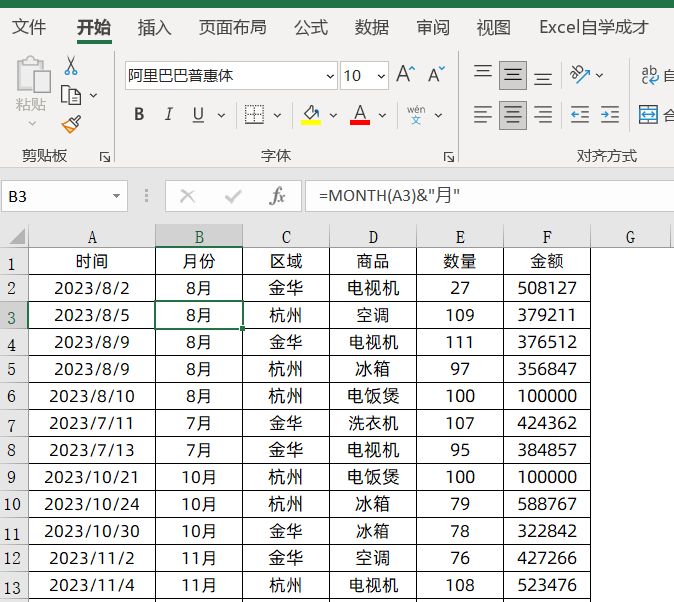The image size is (674, 602).
Task: Click the Copy icon
Action: 70,95
